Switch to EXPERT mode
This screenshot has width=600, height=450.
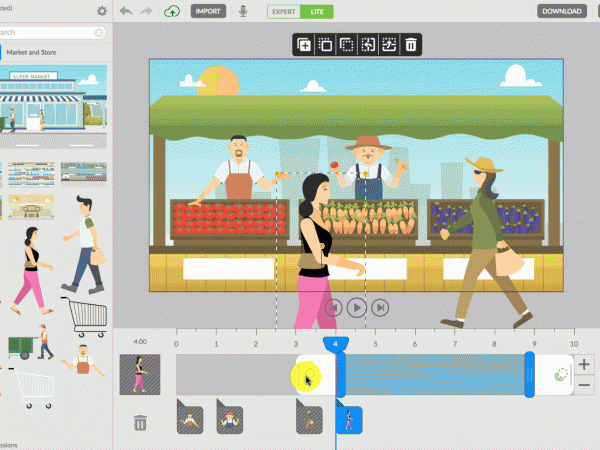click(x=284, y=11)
